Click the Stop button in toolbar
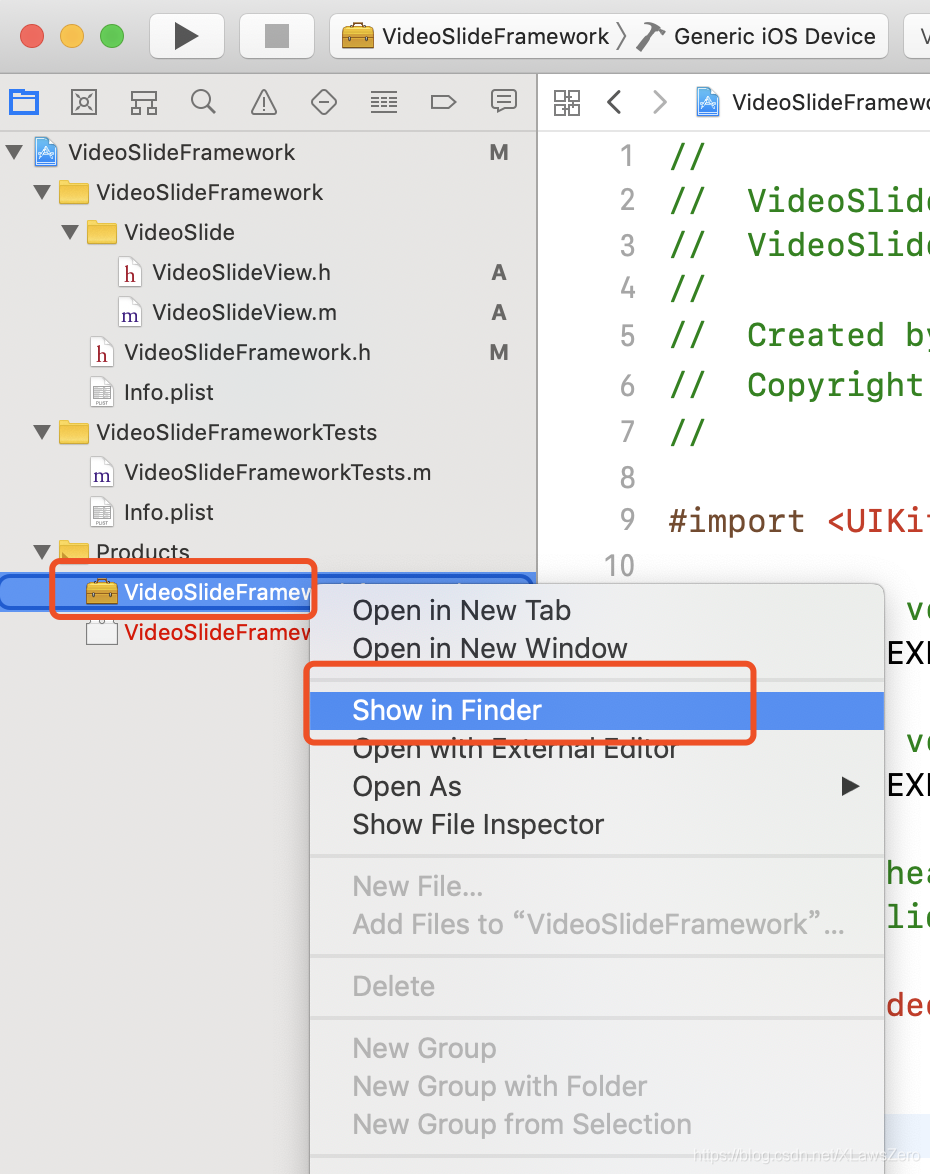The height and width of the screenshot is (1174, 930). click(x=276, y=36)
